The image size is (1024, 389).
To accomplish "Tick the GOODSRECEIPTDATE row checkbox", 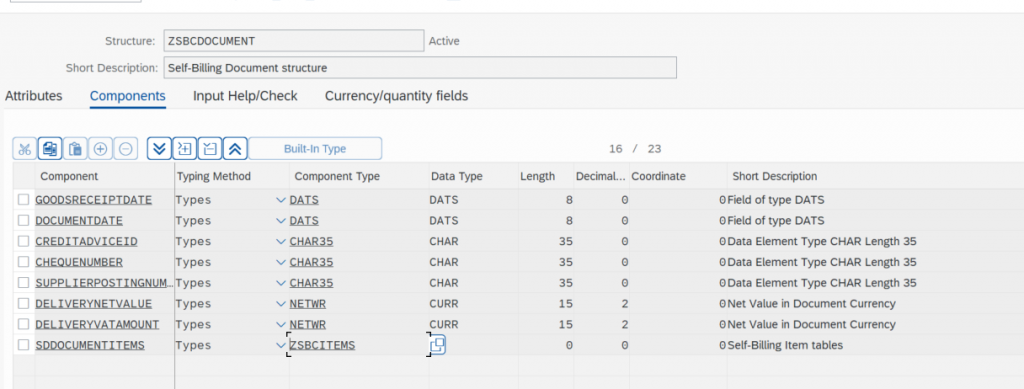I will (x=24, y=200).
